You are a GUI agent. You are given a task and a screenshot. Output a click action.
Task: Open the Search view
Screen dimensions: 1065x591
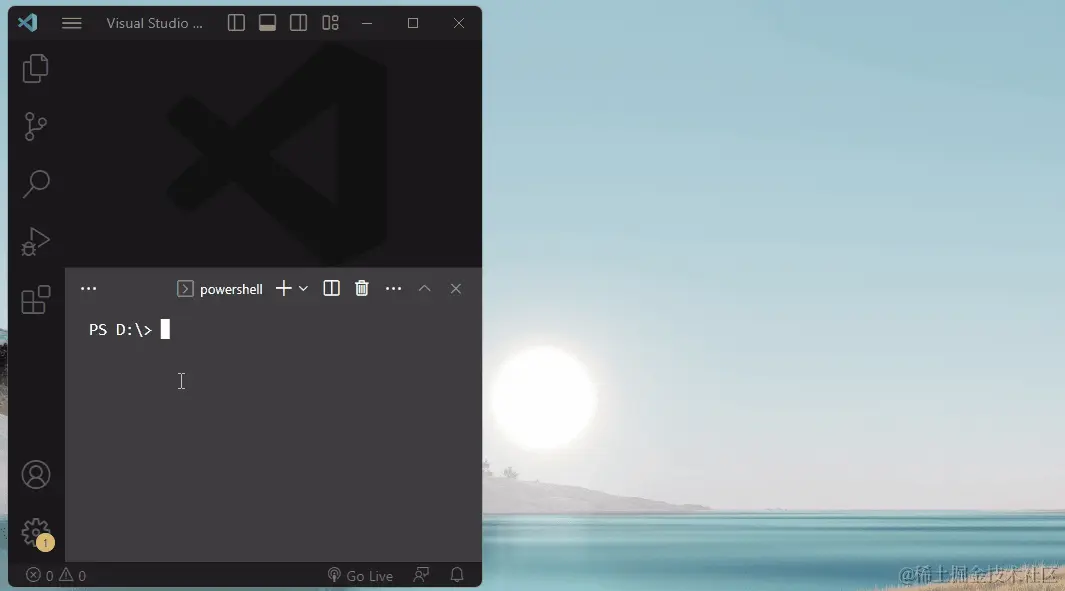pyautogui.click(x=35, y=183)
